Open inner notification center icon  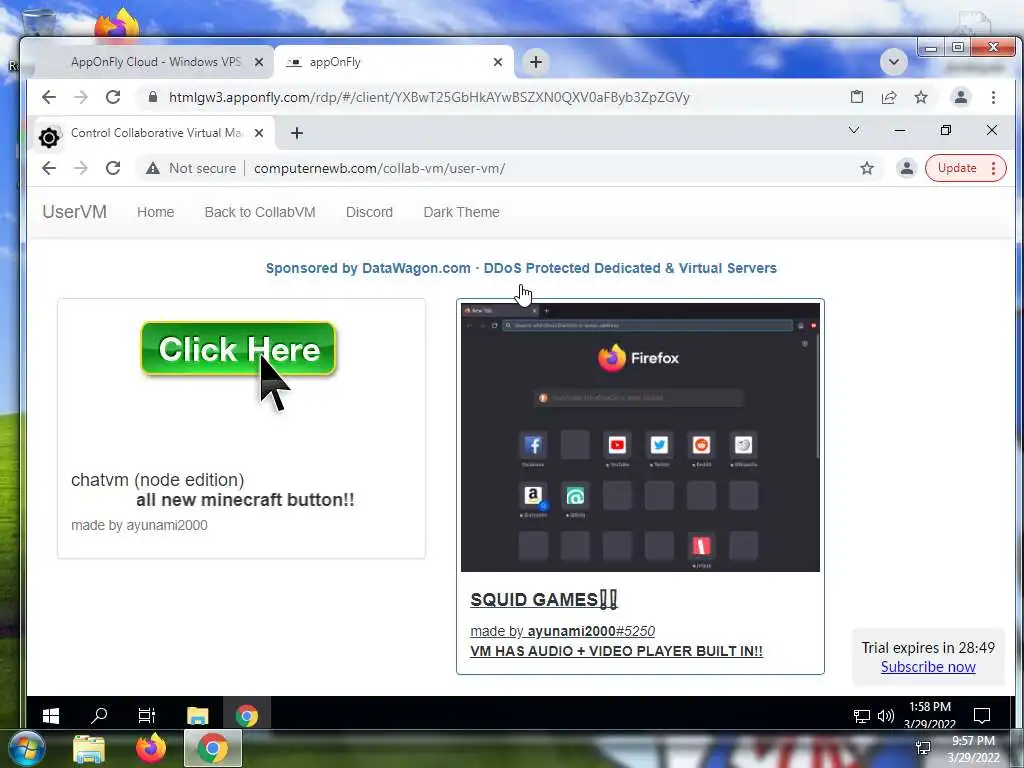(982, 716)
